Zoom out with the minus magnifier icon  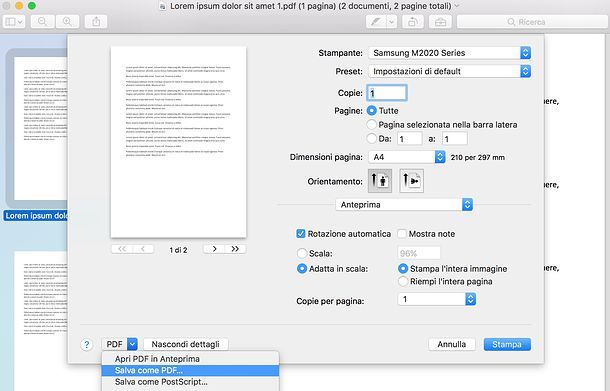pyautogui.click(x=42, y=22)
